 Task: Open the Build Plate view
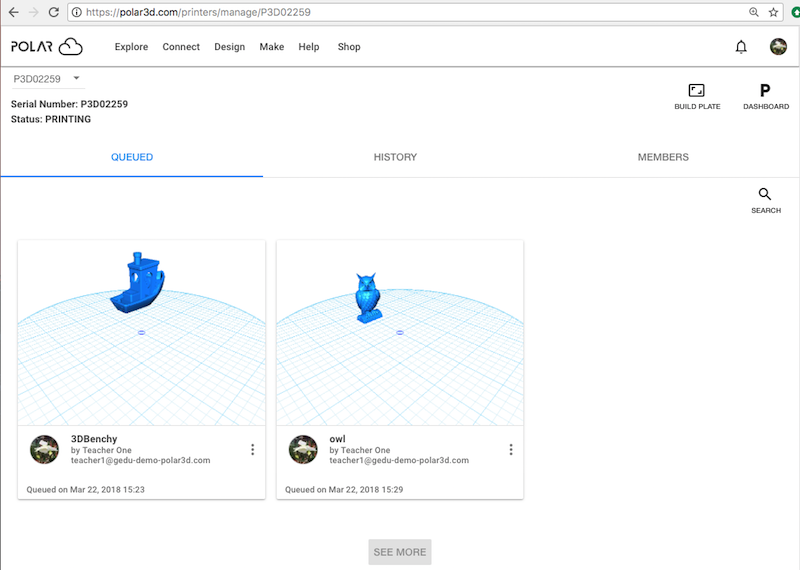click(697, 97)
